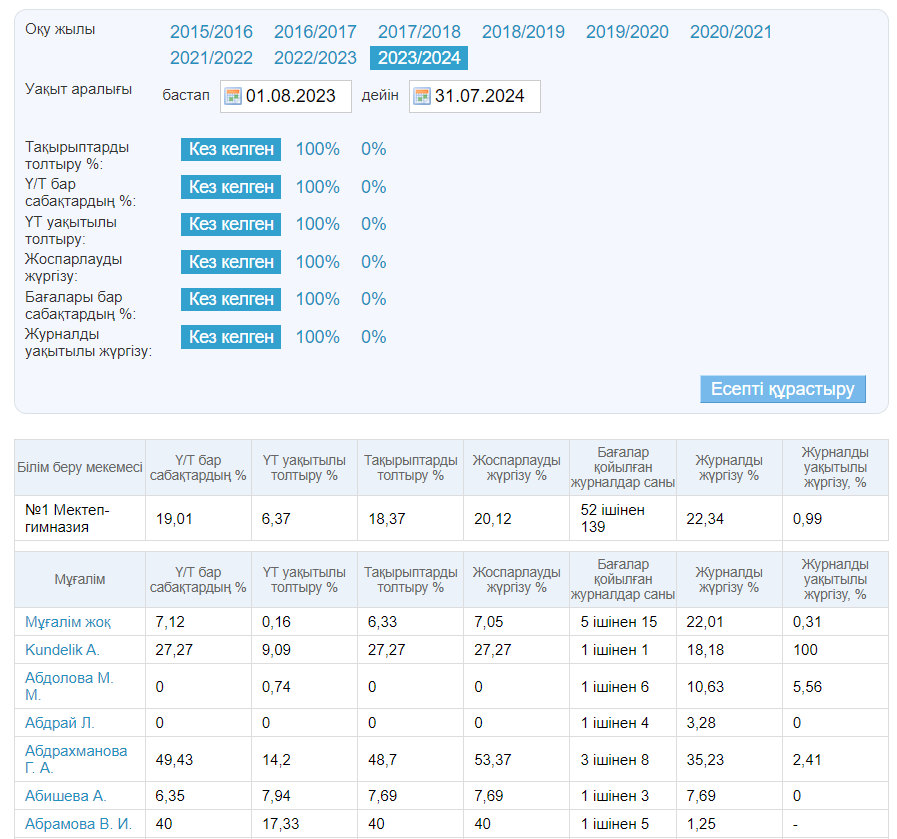Click the Мұғалім жоқ link
This screenshot has width=897, height=839.
tap(68, 622)
